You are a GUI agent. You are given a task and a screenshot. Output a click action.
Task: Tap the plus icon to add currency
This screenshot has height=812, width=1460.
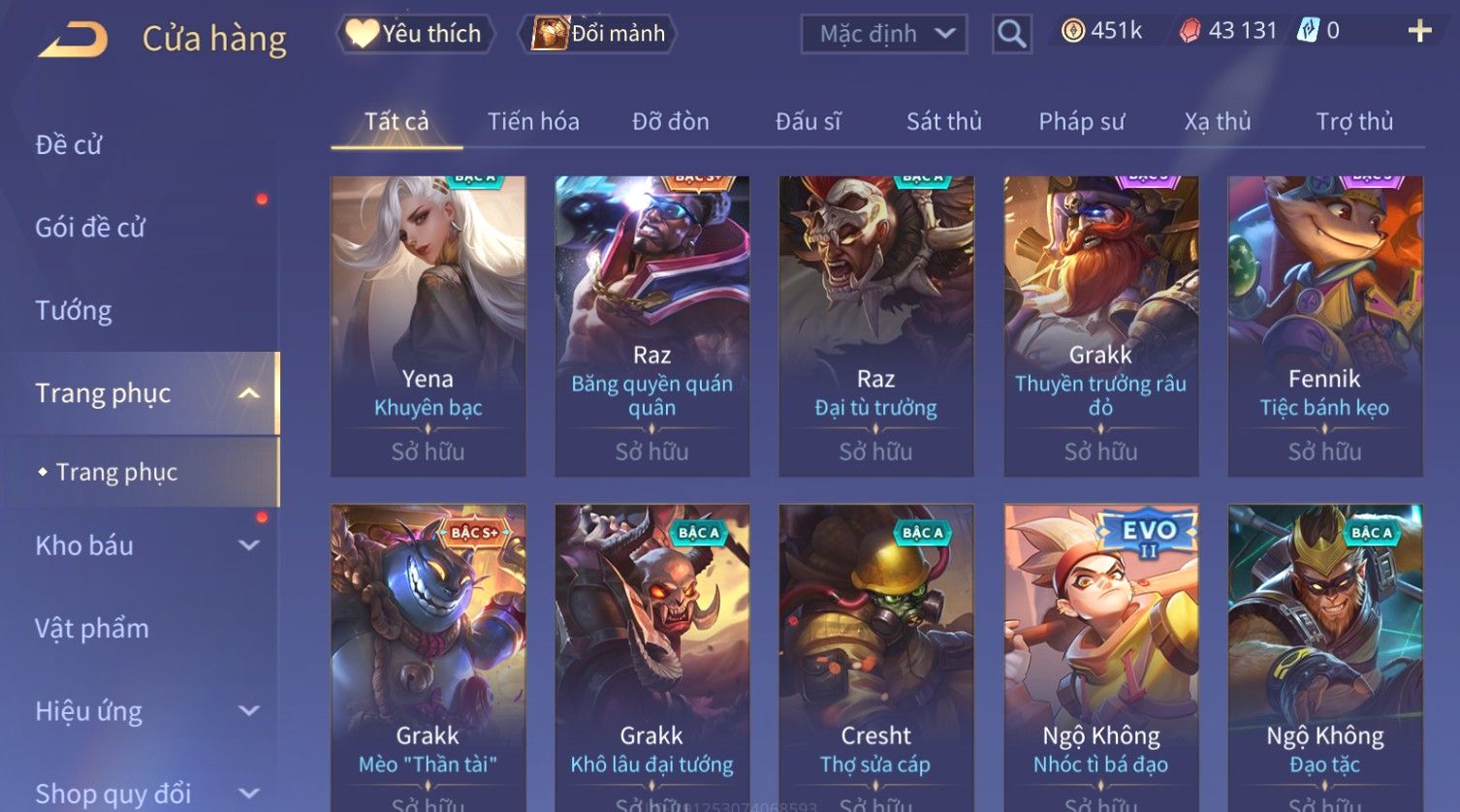pyautogui.click(x=1419, y=31)
